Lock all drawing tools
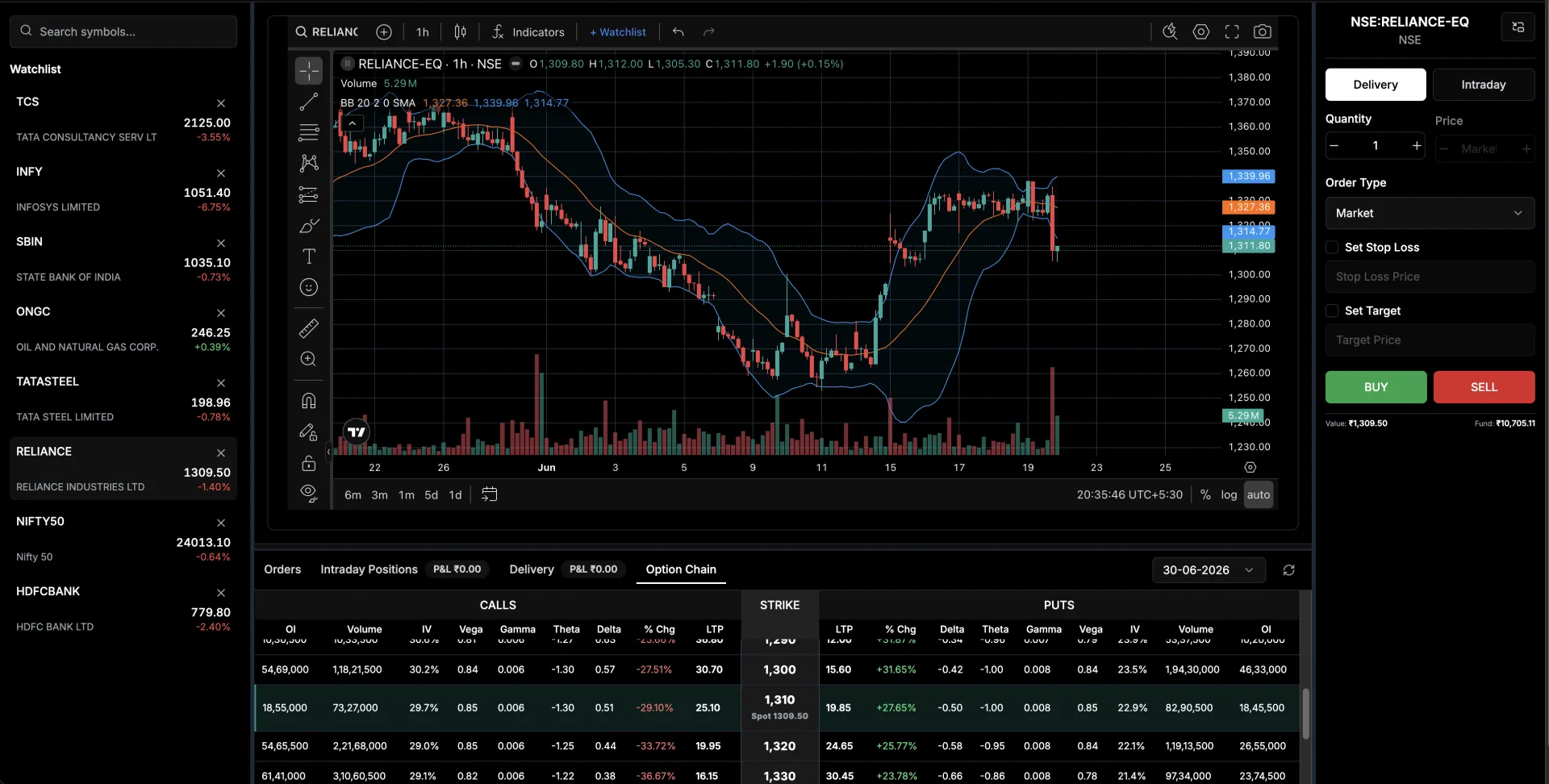 click(x=308, y=463)
